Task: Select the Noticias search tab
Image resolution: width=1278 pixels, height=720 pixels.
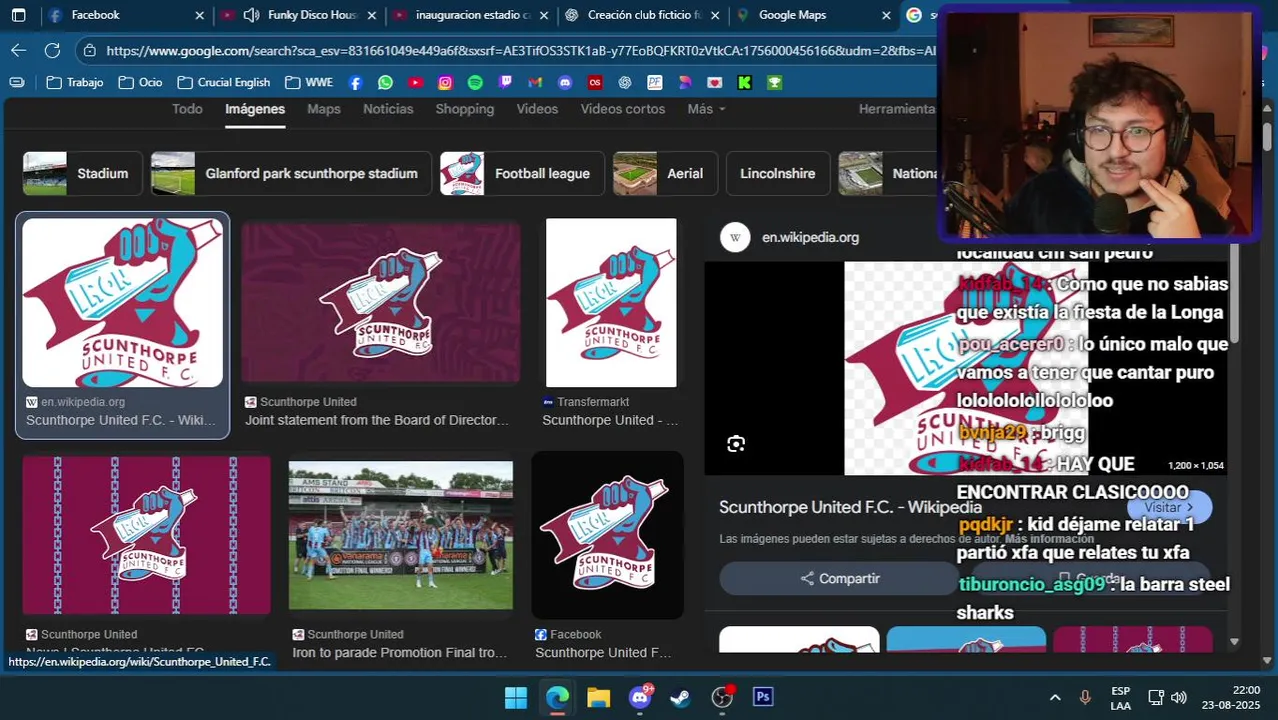Action: 388,109
